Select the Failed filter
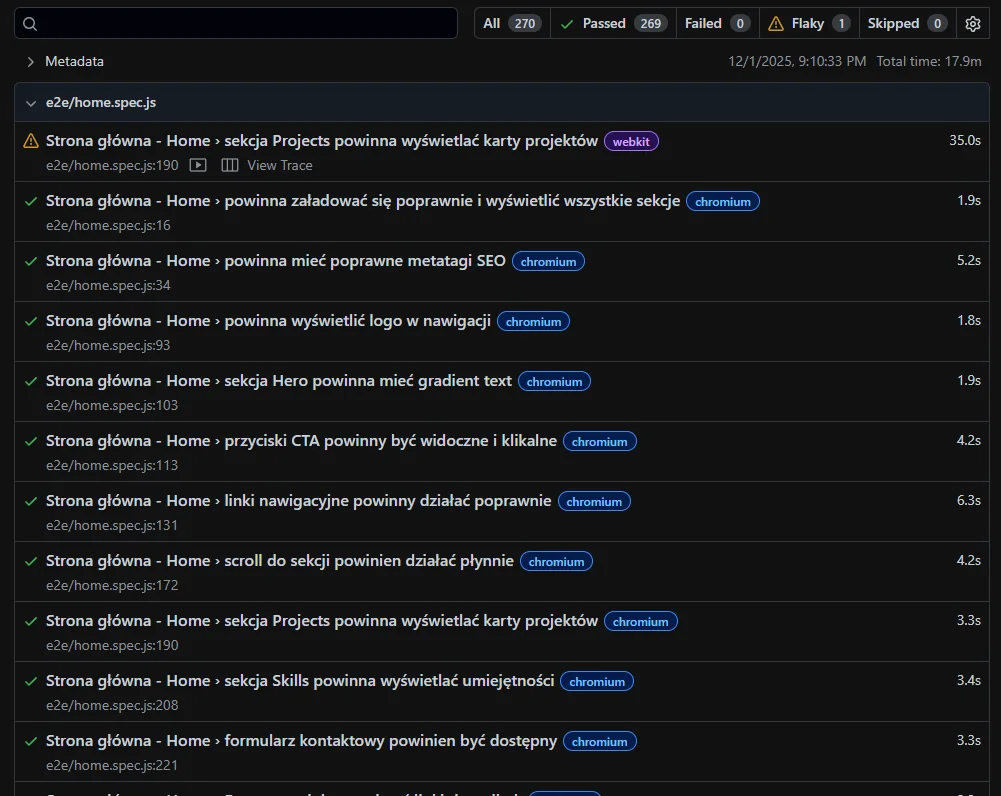This screenshot has height=796, width=1001. (x=717, y=24)
